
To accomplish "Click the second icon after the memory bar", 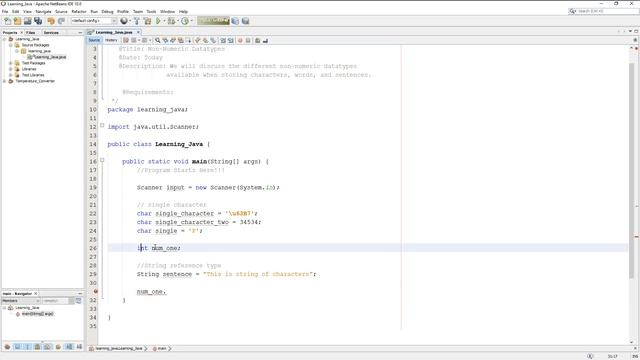I will tap(245, 21).
